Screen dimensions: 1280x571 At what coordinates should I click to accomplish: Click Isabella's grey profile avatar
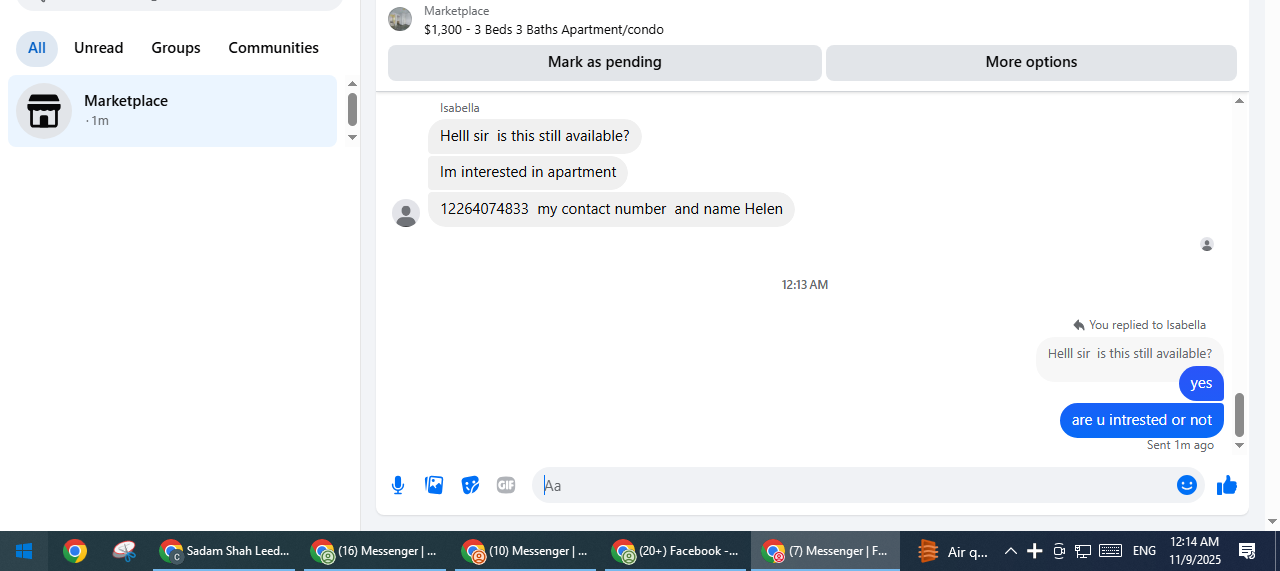pos(406,213)
